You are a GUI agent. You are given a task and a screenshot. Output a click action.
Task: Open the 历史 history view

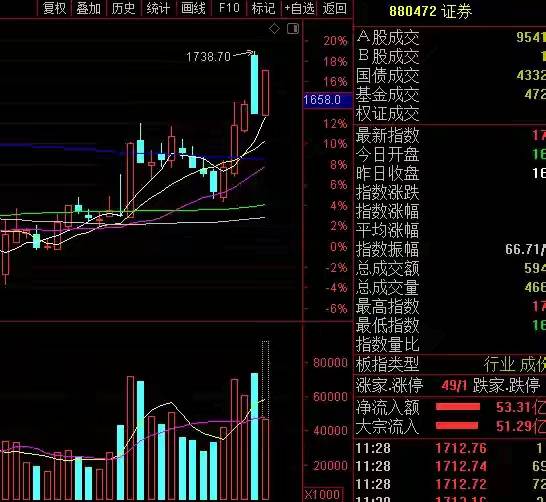pos(123,8)
